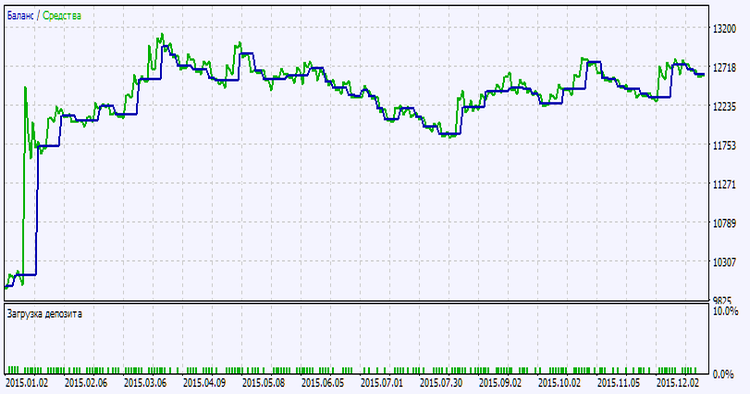
Task: Click the 13200 value on price axis
Action: [725, 29]
